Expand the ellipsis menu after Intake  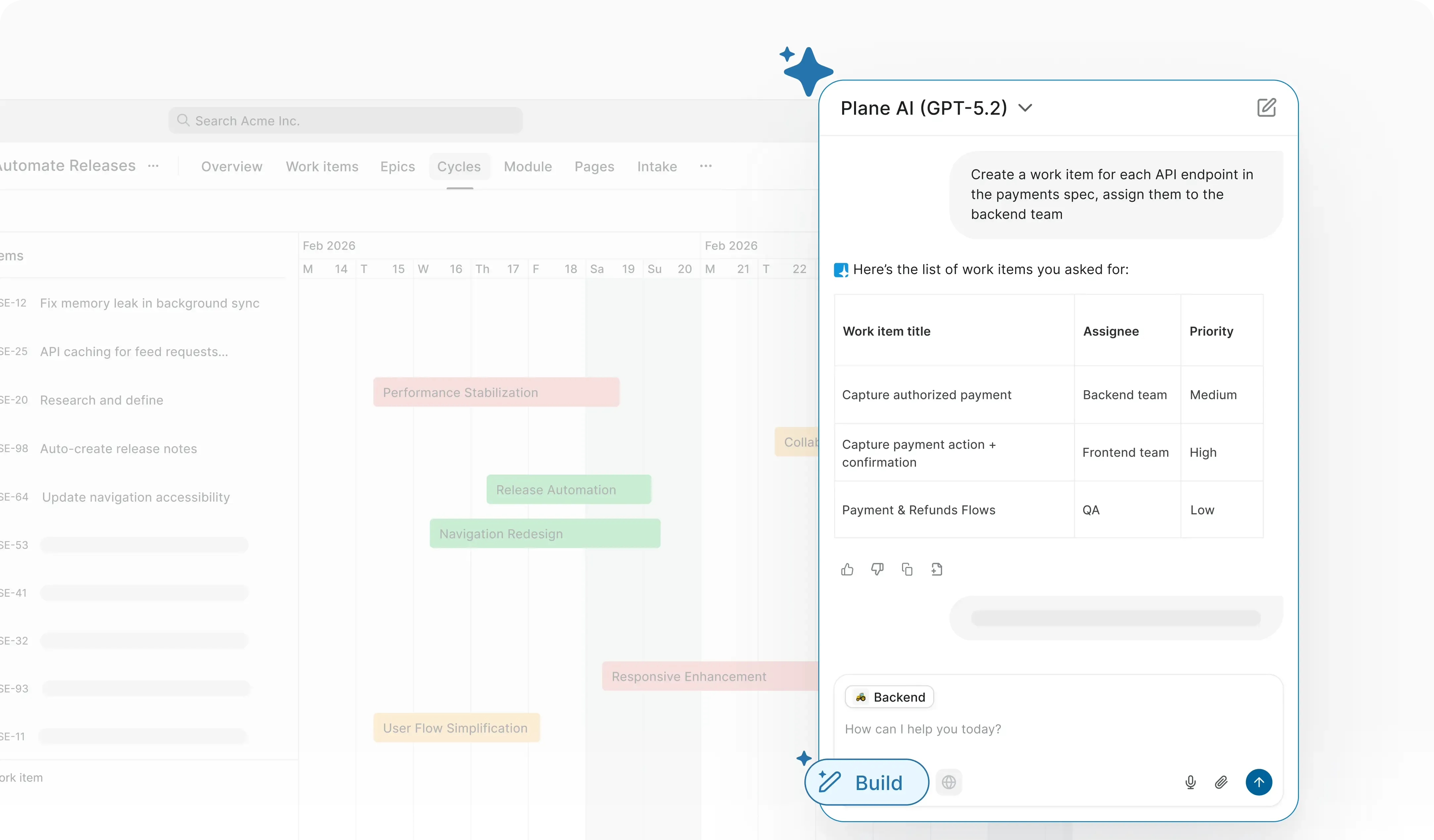pyautogui.click(x=706, y=166)
